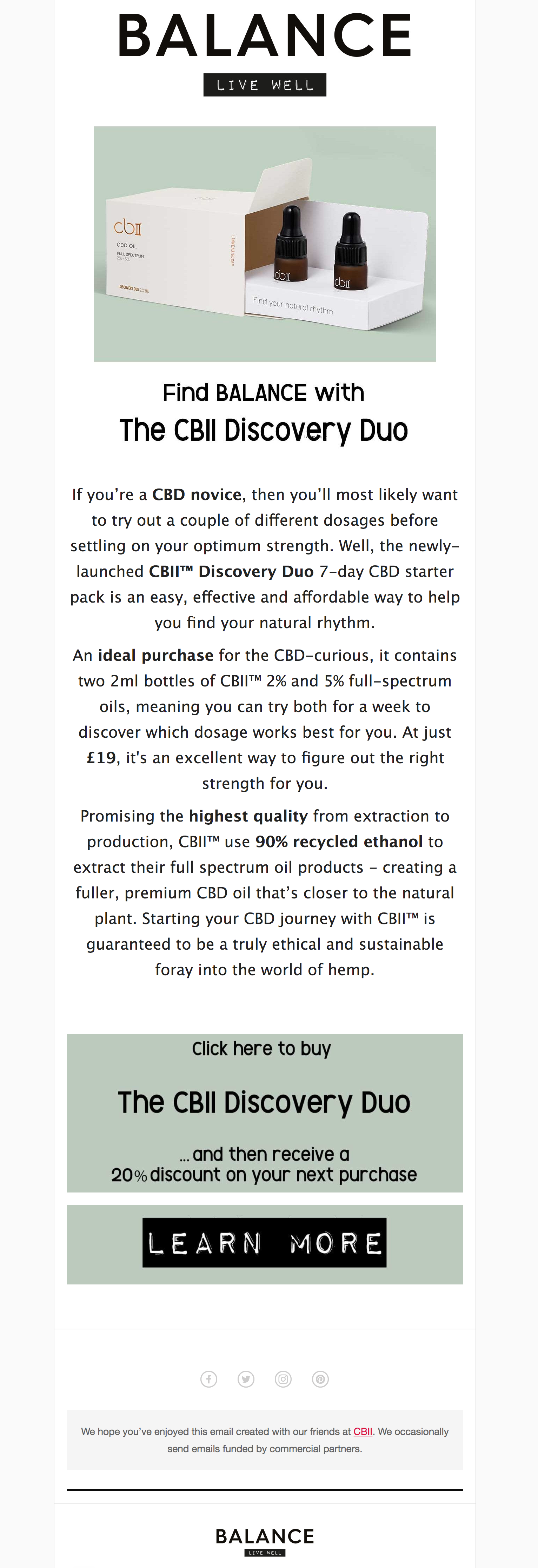Click the small BALANCE footer logo
Image resolution: width=538 pixels, height=1568 pixels.
[x=265, y=1536]
